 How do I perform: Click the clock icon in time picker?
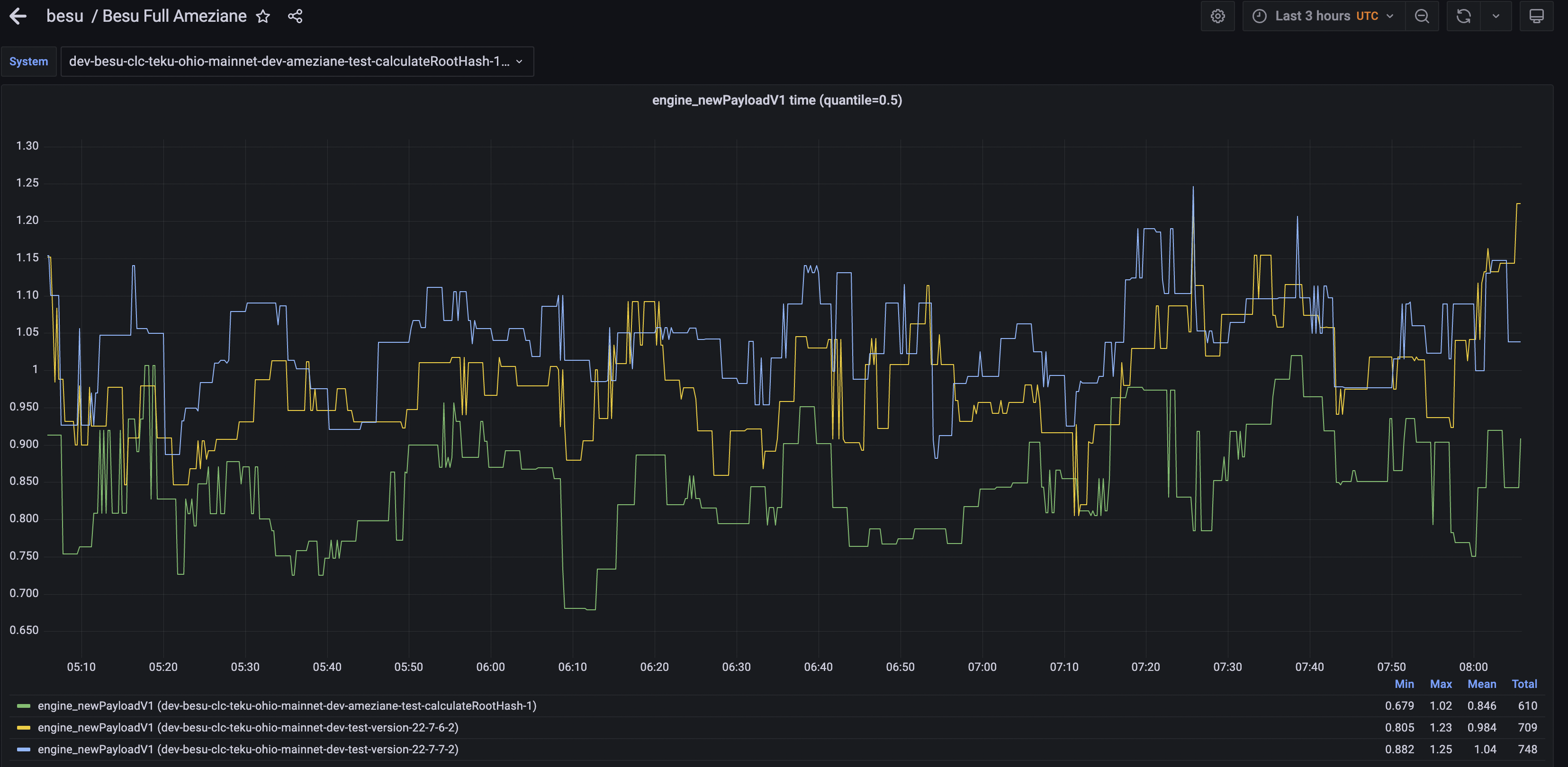click(x=1259, y=17)
